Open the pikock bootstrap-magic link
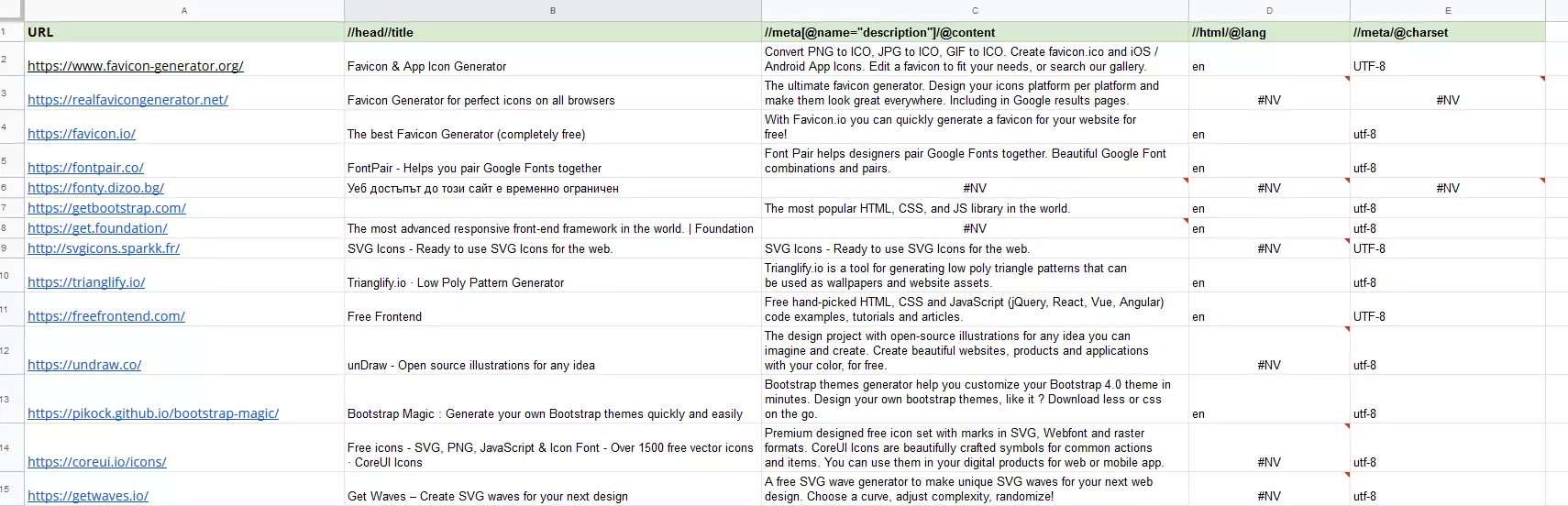1568x506 pixels. click(153, 413)
